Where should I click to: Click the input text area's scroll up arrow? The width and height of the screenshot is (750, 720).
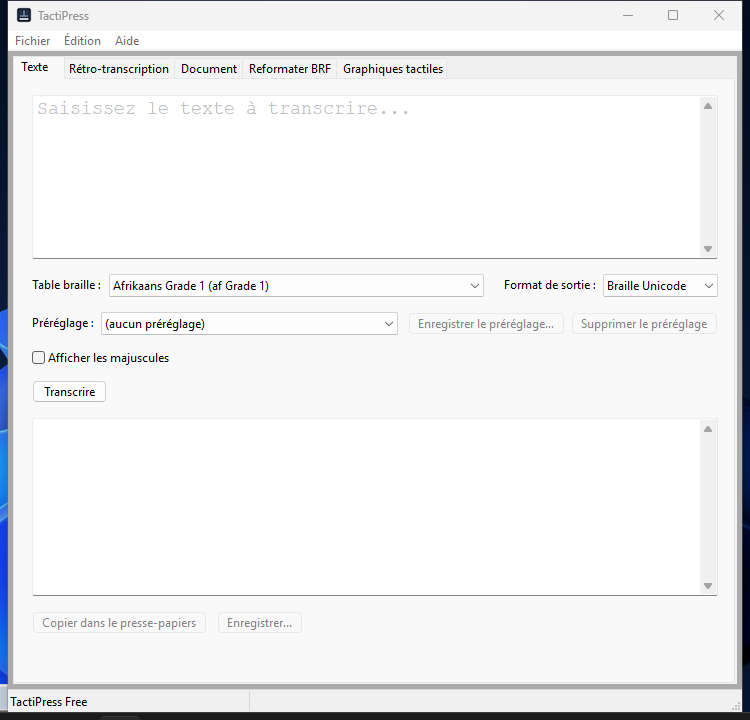pos(708,106)
